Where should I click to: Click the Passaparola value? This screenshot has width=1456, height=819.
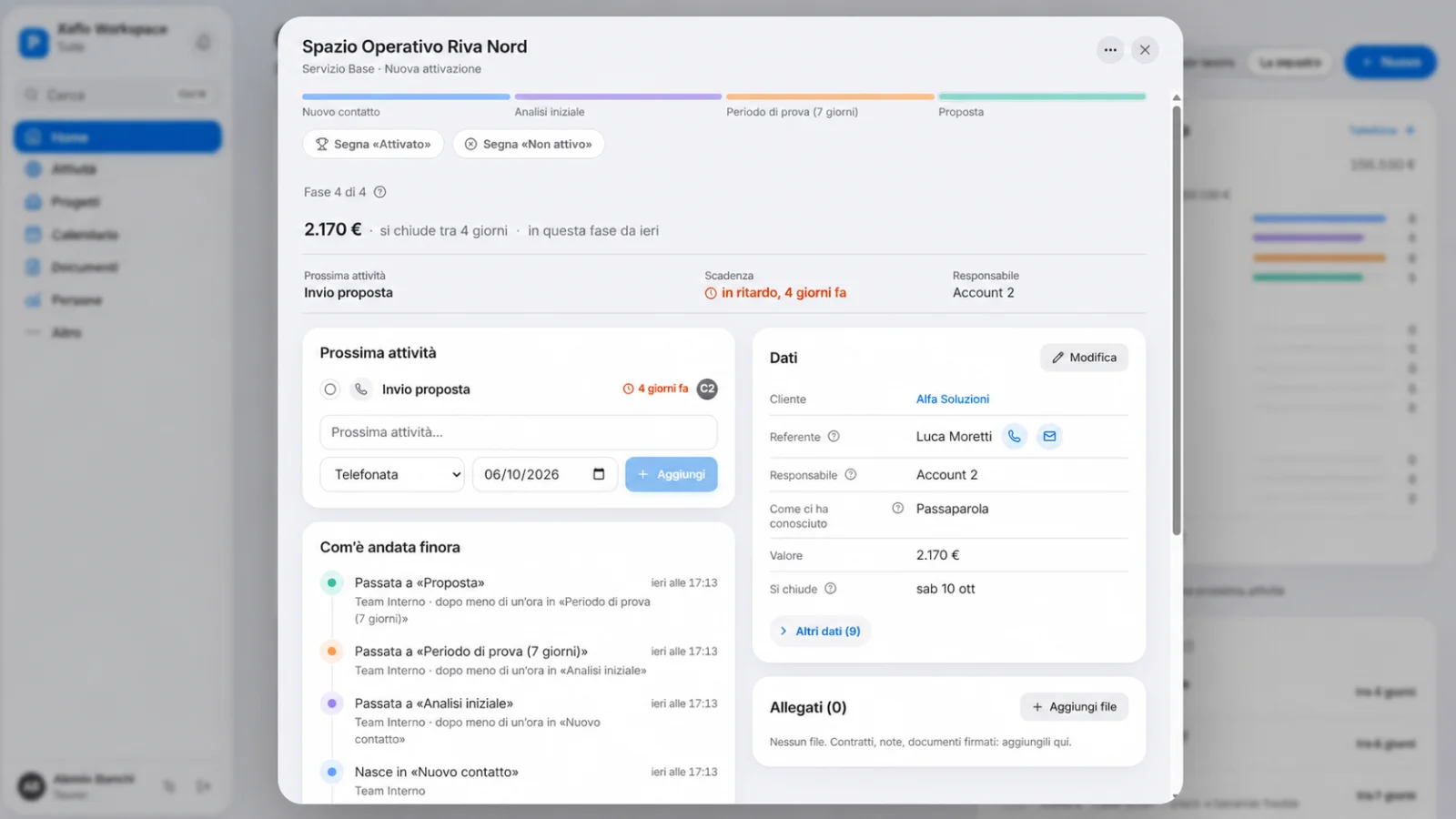coord(952,509)
